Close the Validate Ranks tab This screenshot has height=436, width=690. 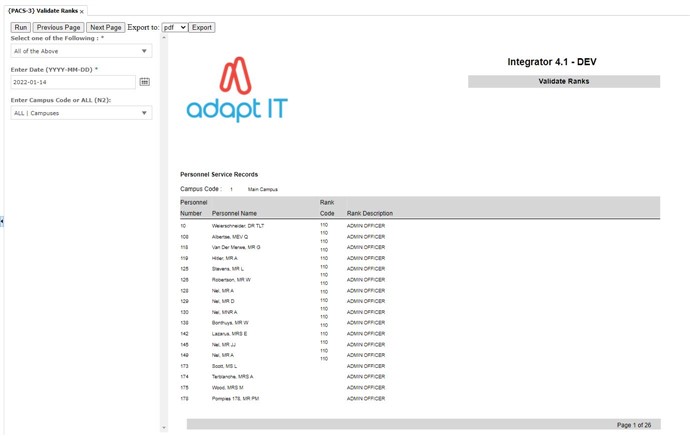(82, 11)
